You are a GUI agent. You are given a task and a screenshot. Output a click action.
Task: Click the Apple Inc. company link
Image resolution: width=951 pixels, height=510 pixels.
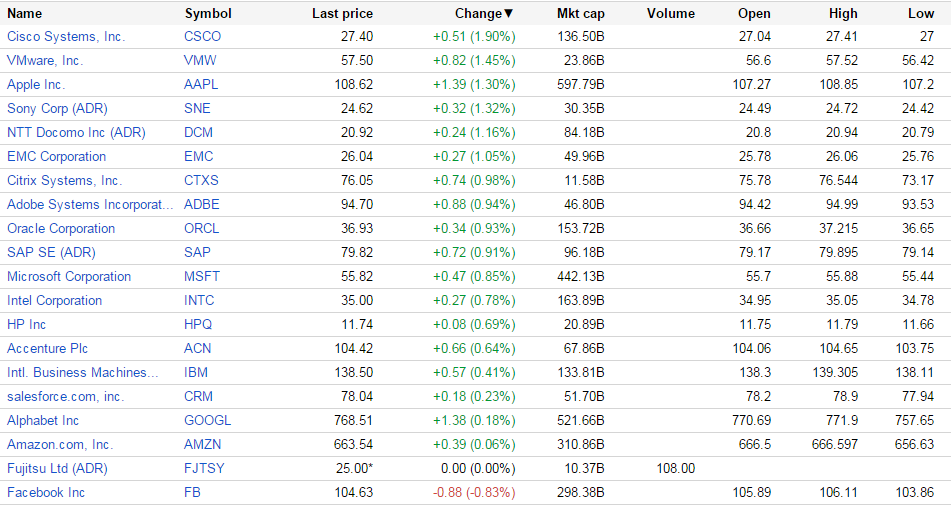click(x=36, y=84)
